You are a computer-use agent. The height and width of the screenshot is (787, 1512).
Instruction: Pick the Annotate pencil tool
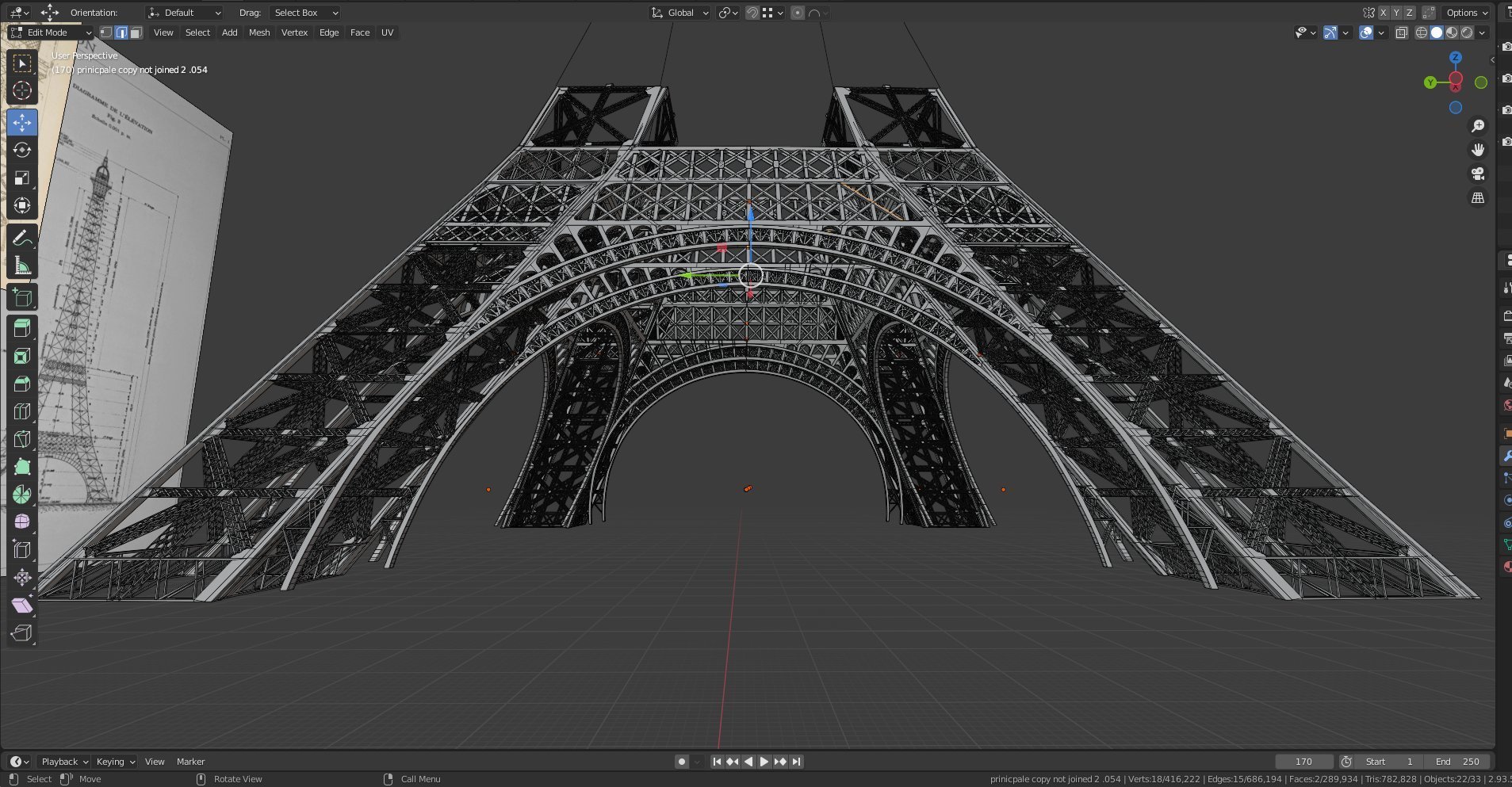[22, 238]
